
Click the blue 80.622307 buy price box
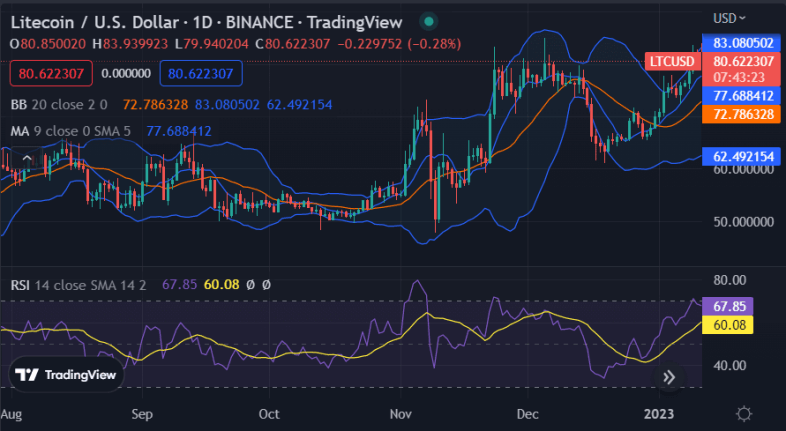point(201,74)
